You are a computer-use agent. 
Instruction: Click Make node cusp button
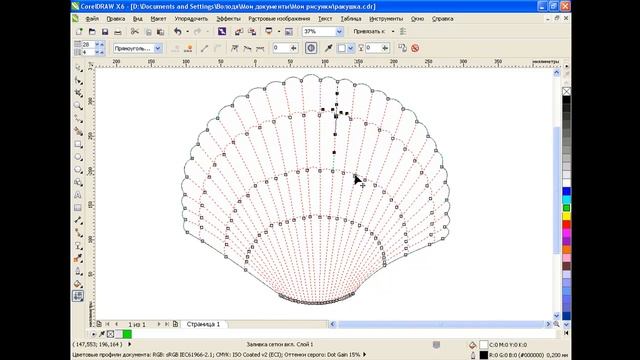point(234,48)
